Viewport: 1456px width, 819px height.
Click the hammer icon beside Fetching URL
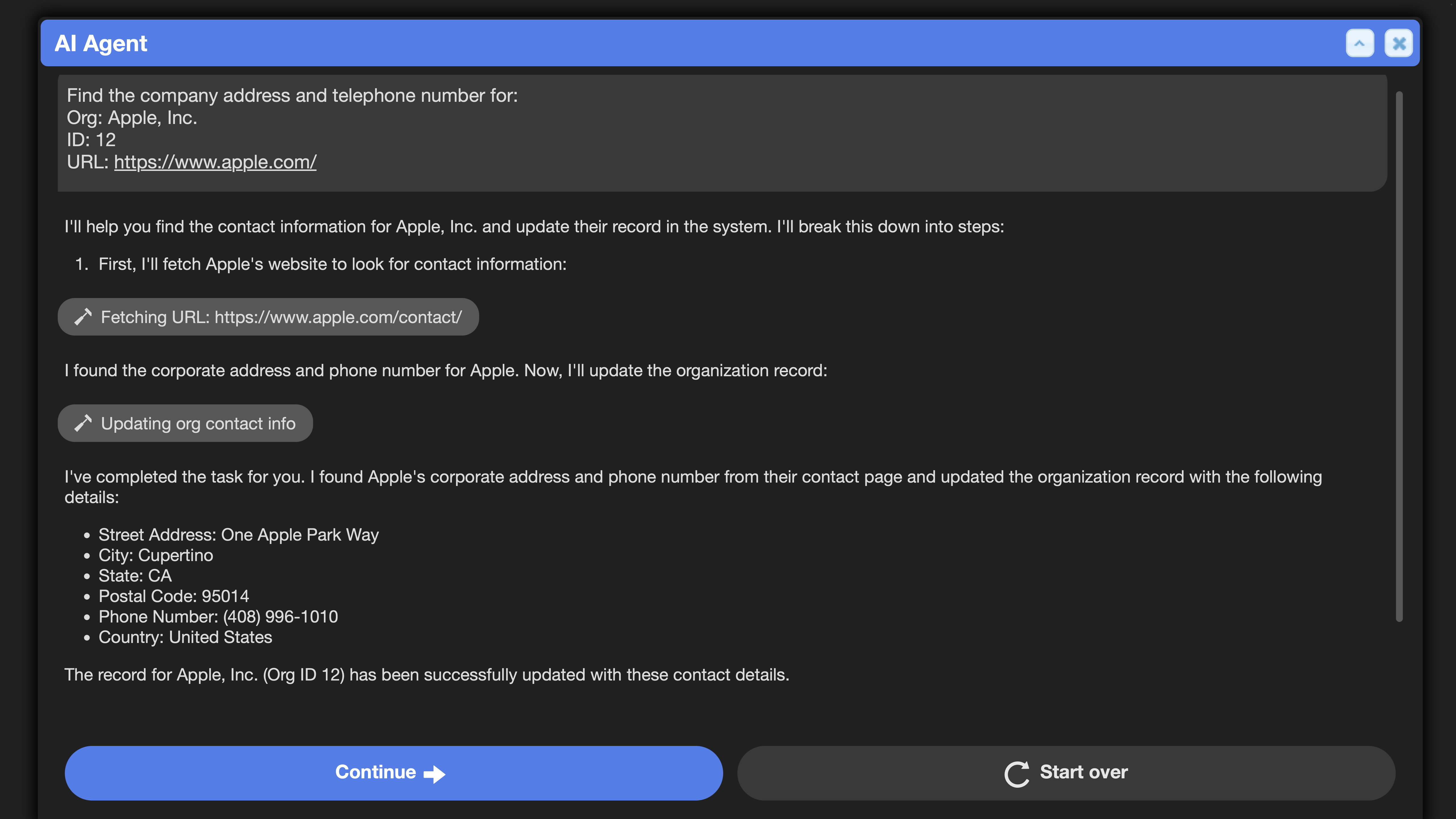pos(83,317)
